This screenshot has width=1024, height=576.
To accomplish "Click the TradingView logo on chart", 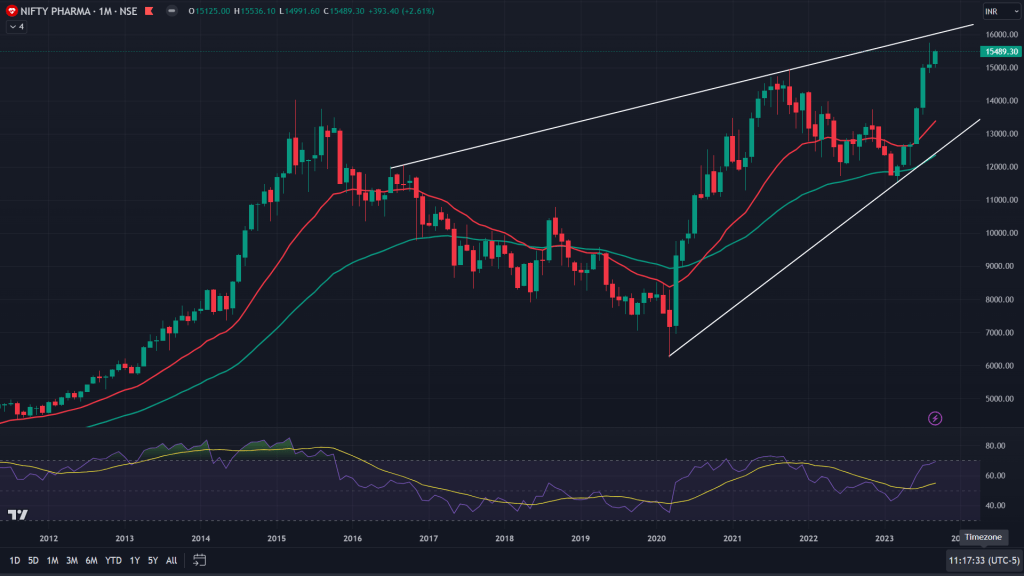I will [x=18, y=515].
